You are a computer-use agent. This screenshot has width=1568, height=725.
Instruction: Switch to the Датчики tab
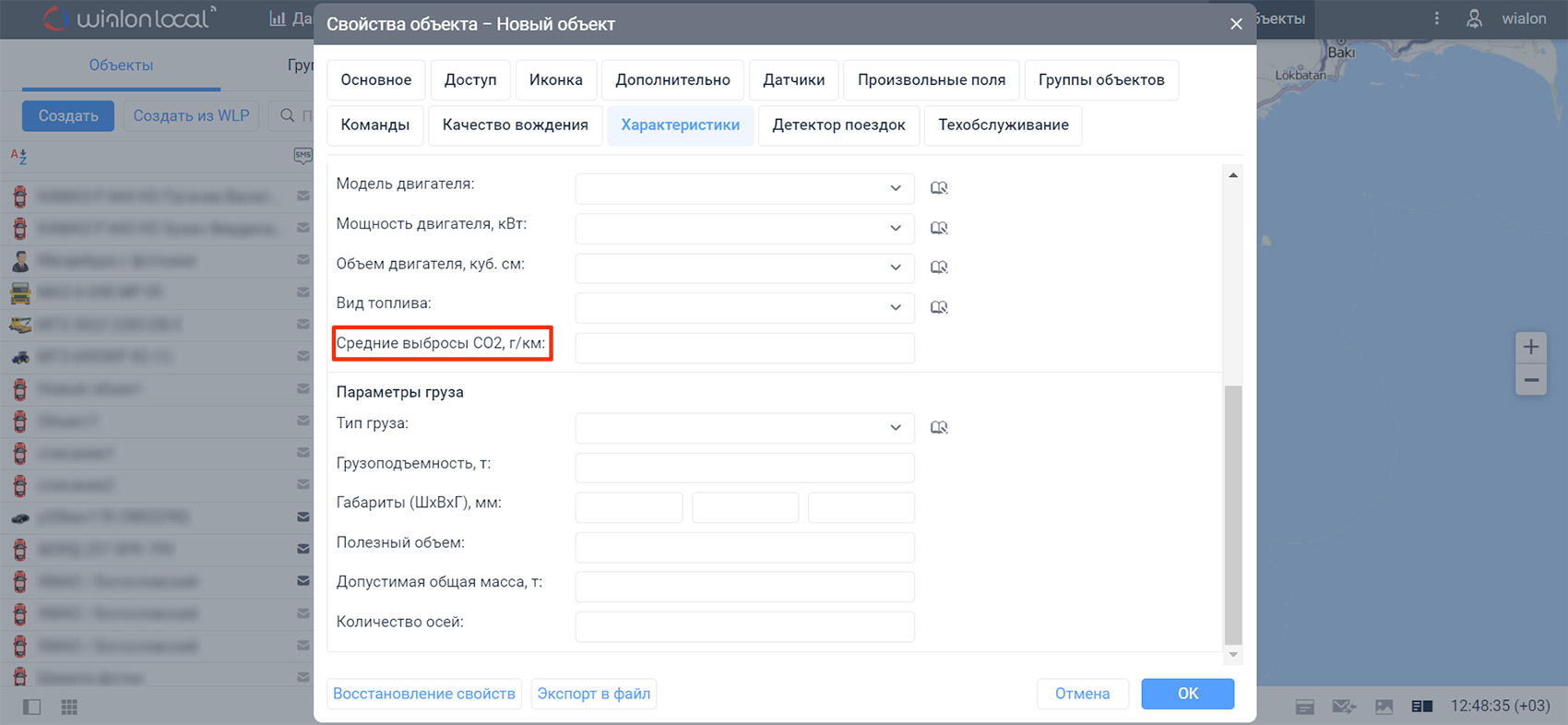[793, 80]
